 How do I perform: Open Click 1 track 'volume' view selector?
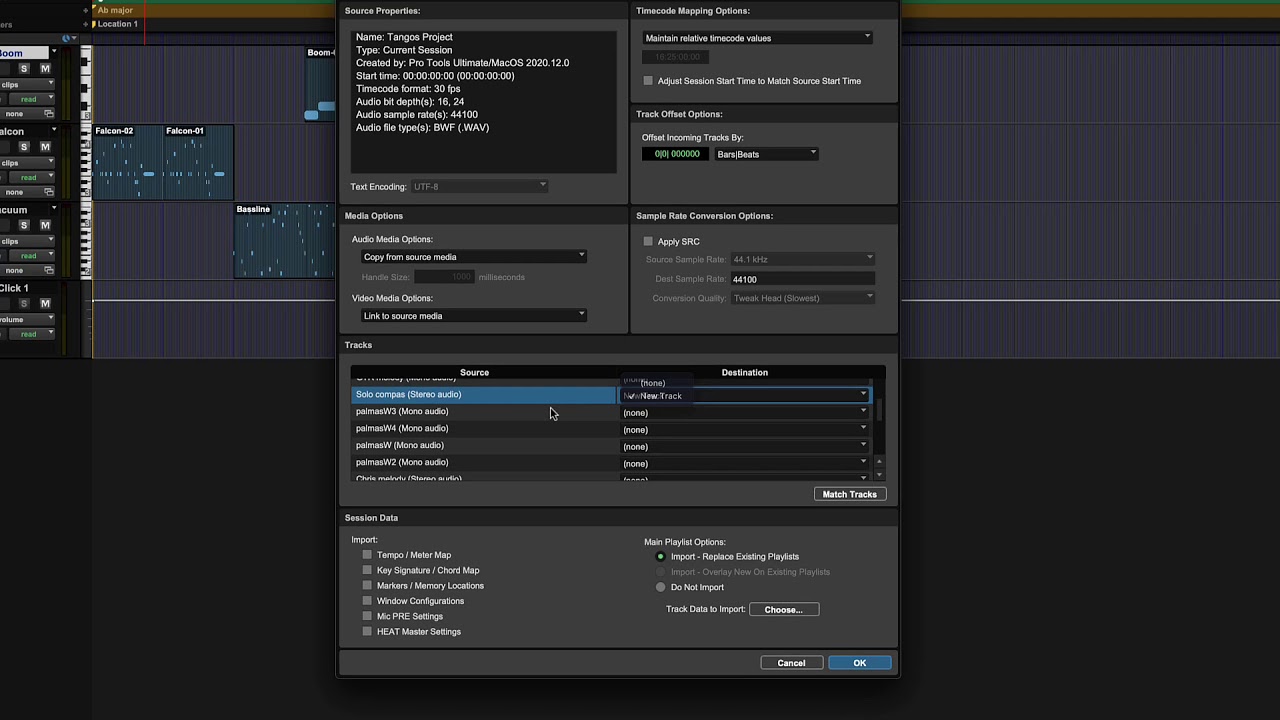point(26,319)
